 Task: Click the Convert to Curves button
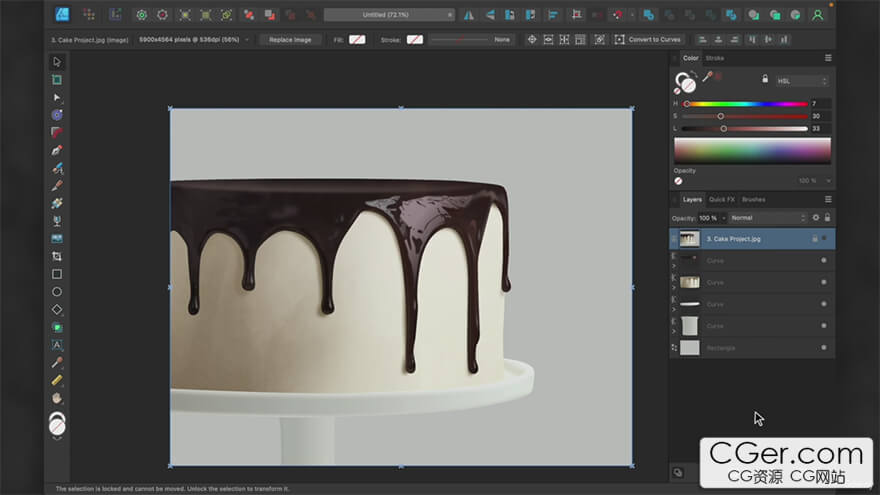648,39
